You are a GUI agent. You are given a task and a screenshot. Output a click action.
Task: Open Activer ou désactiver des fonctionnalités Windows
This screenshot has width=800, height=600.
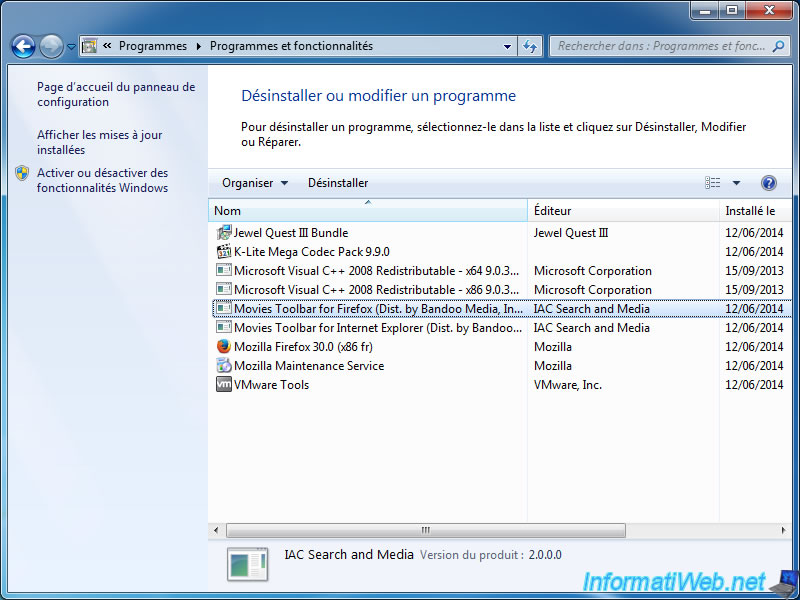[x=102, y=180]
